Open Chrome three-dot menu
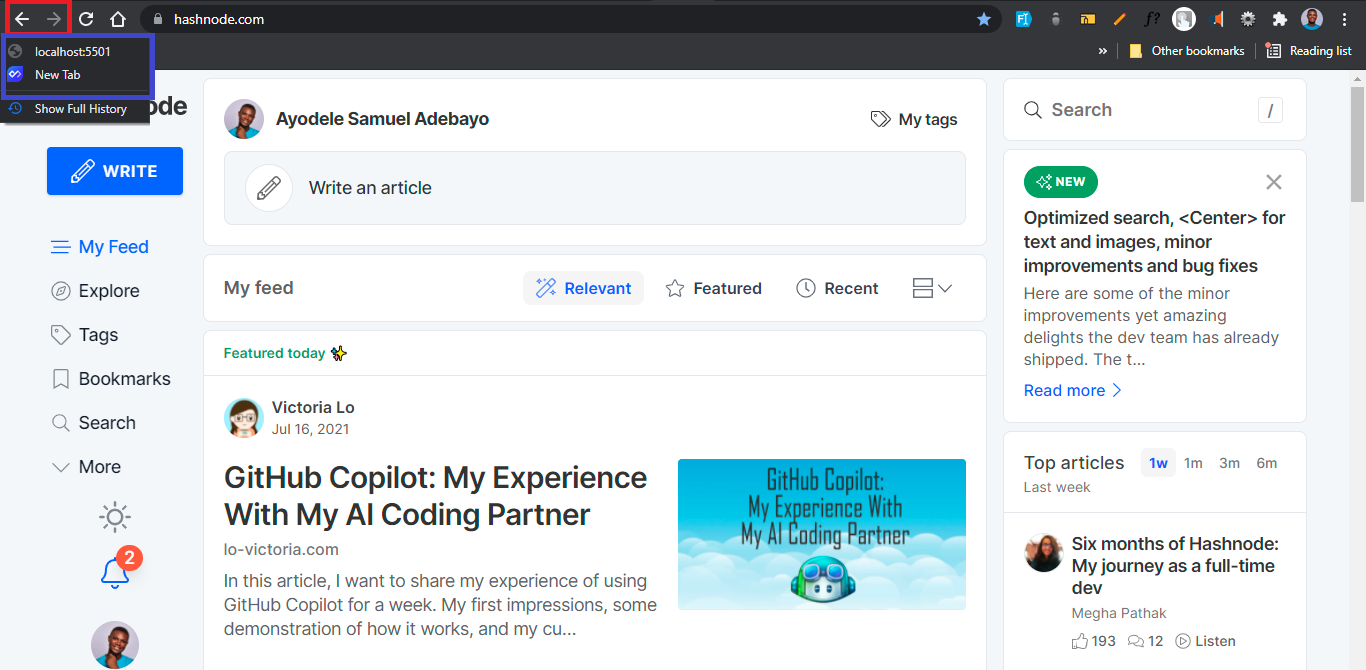1366x670 pixels. point(1344,19)
